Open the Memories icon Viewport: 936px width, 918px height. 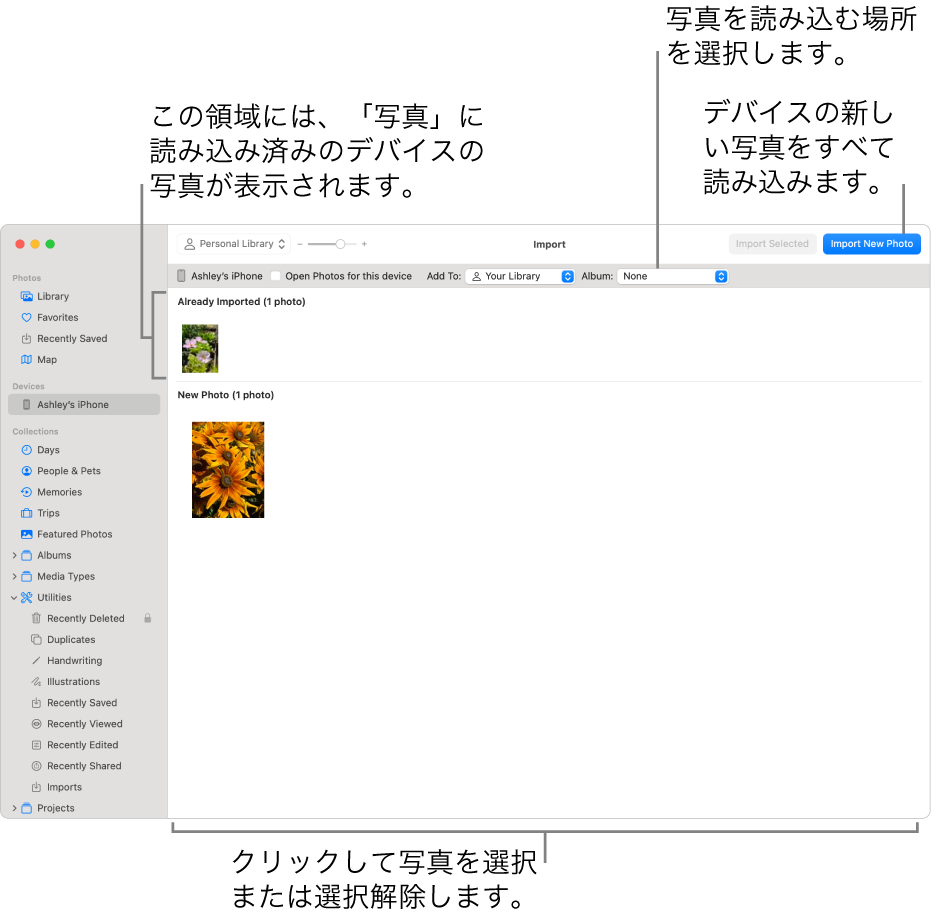26,492
